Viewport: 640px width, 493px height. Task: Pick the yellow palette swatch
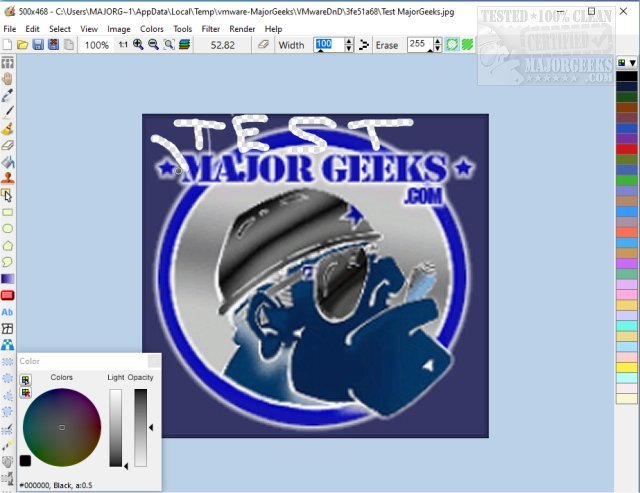pos(627,367)
